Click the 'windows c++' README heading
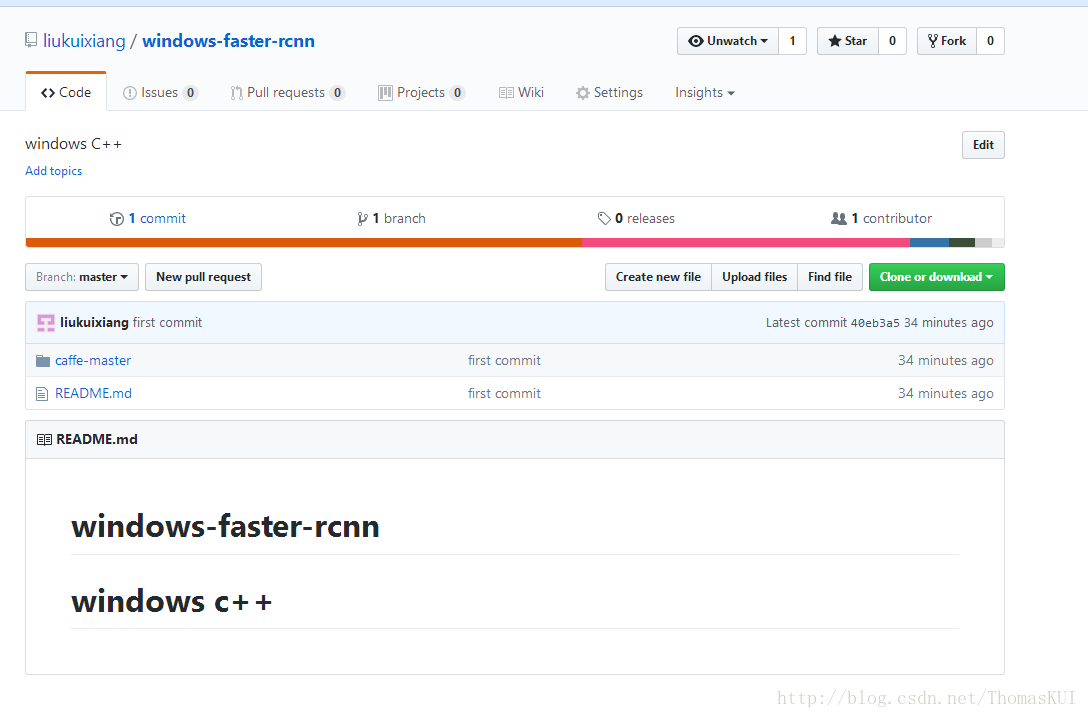This screenshot has height=718, width=1088. [171, 601]
